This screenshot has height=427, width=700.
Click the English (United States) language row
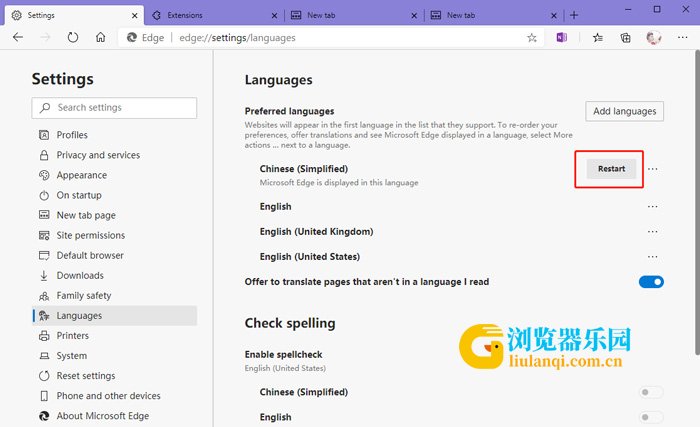point(454,257)
